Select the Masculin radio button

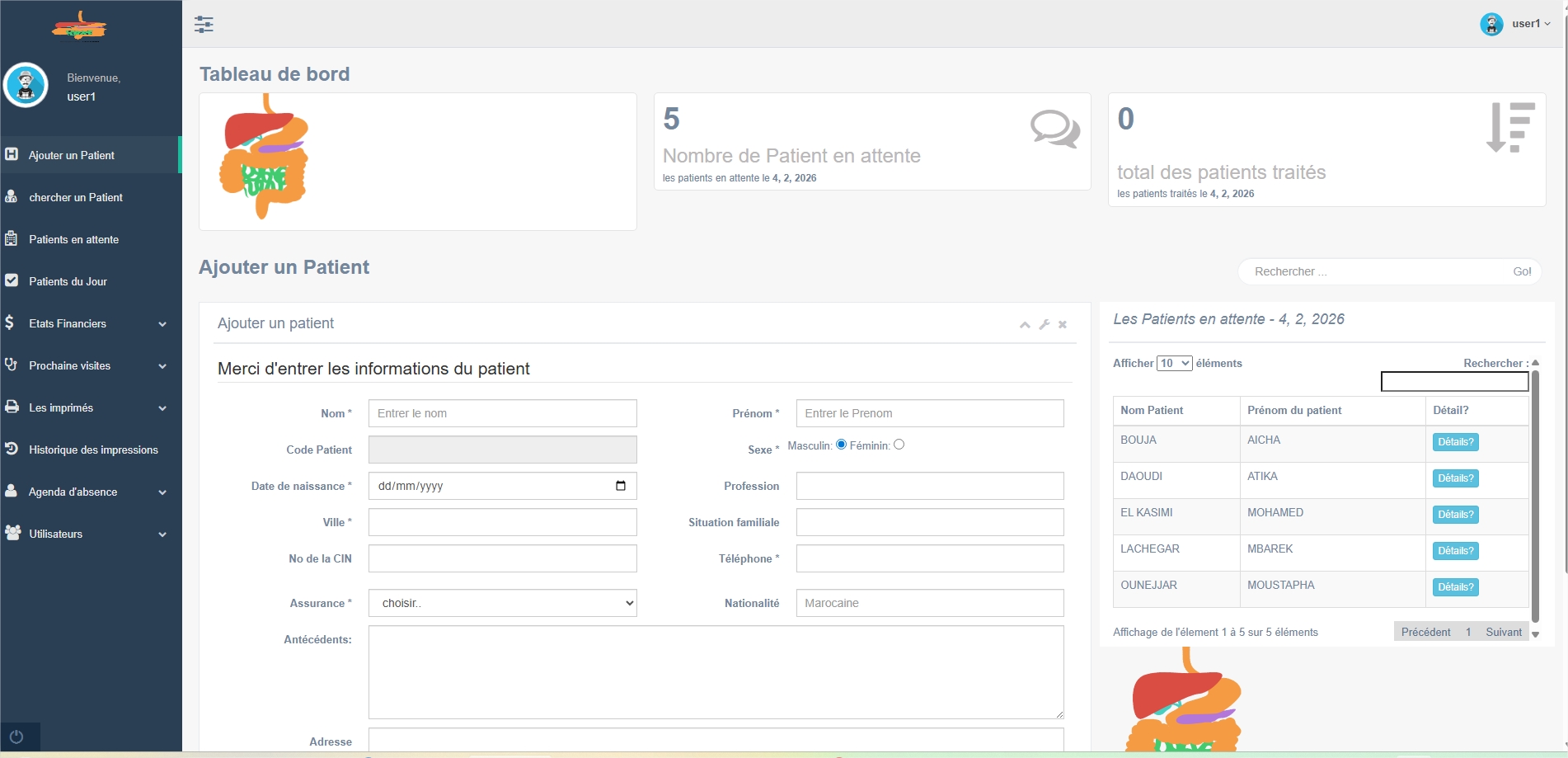(841, 445)
